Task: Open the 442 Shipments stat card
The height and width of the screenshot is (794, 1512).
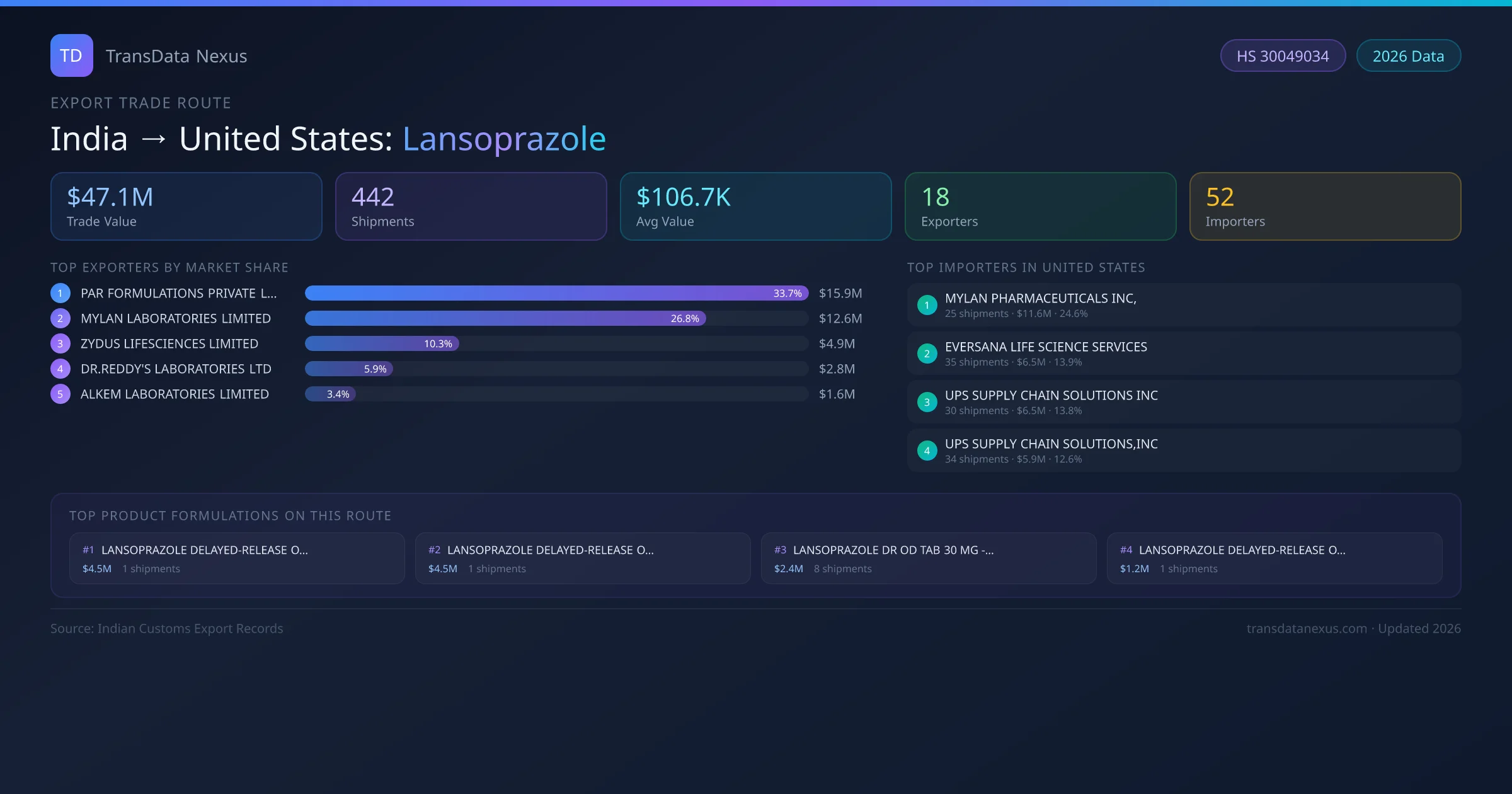Action: coord(471,206)
